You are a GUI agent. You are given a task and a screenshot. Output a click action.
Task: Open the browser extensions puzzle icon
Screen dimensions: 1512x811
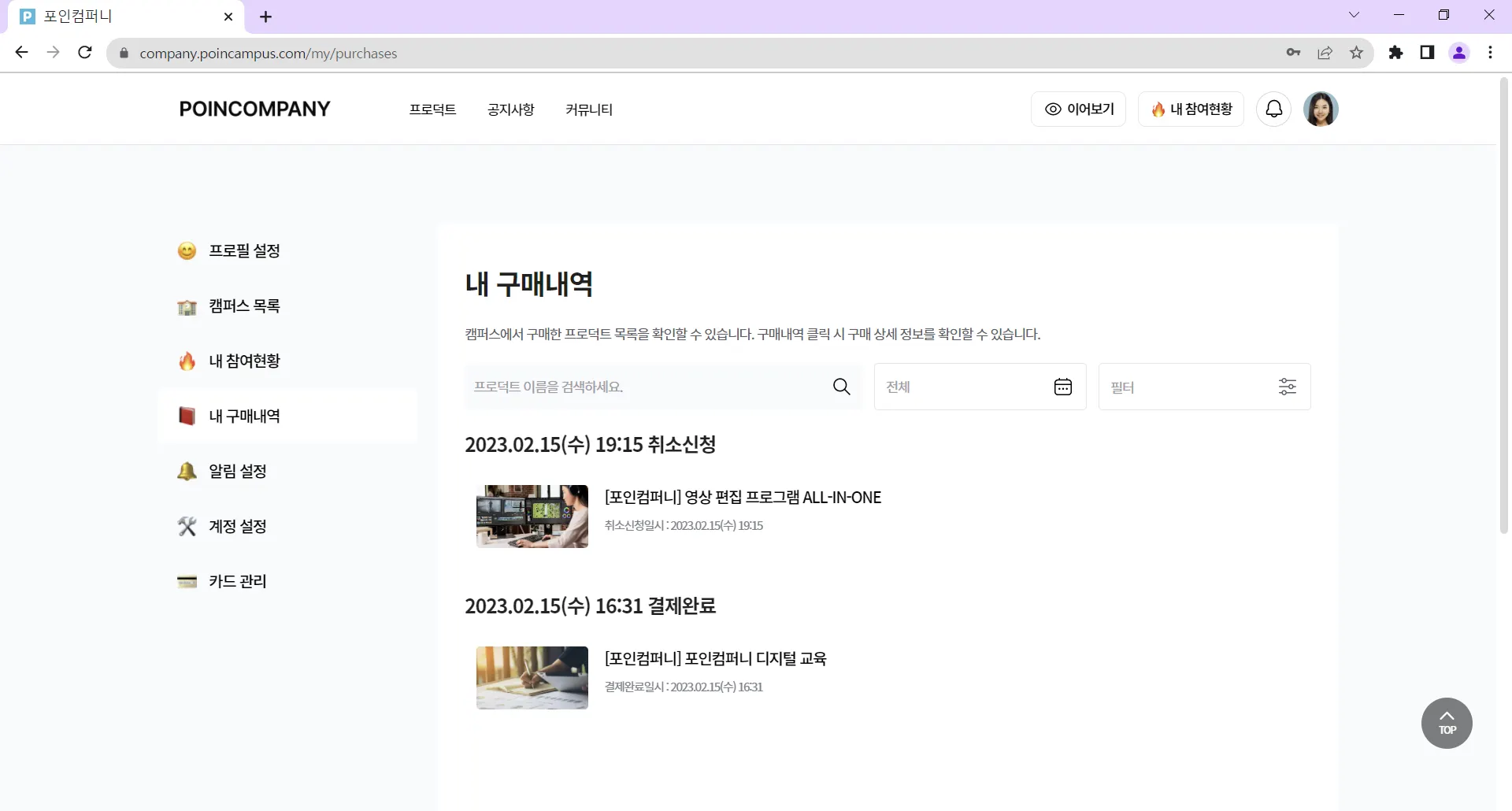(x=1395, y=53)
